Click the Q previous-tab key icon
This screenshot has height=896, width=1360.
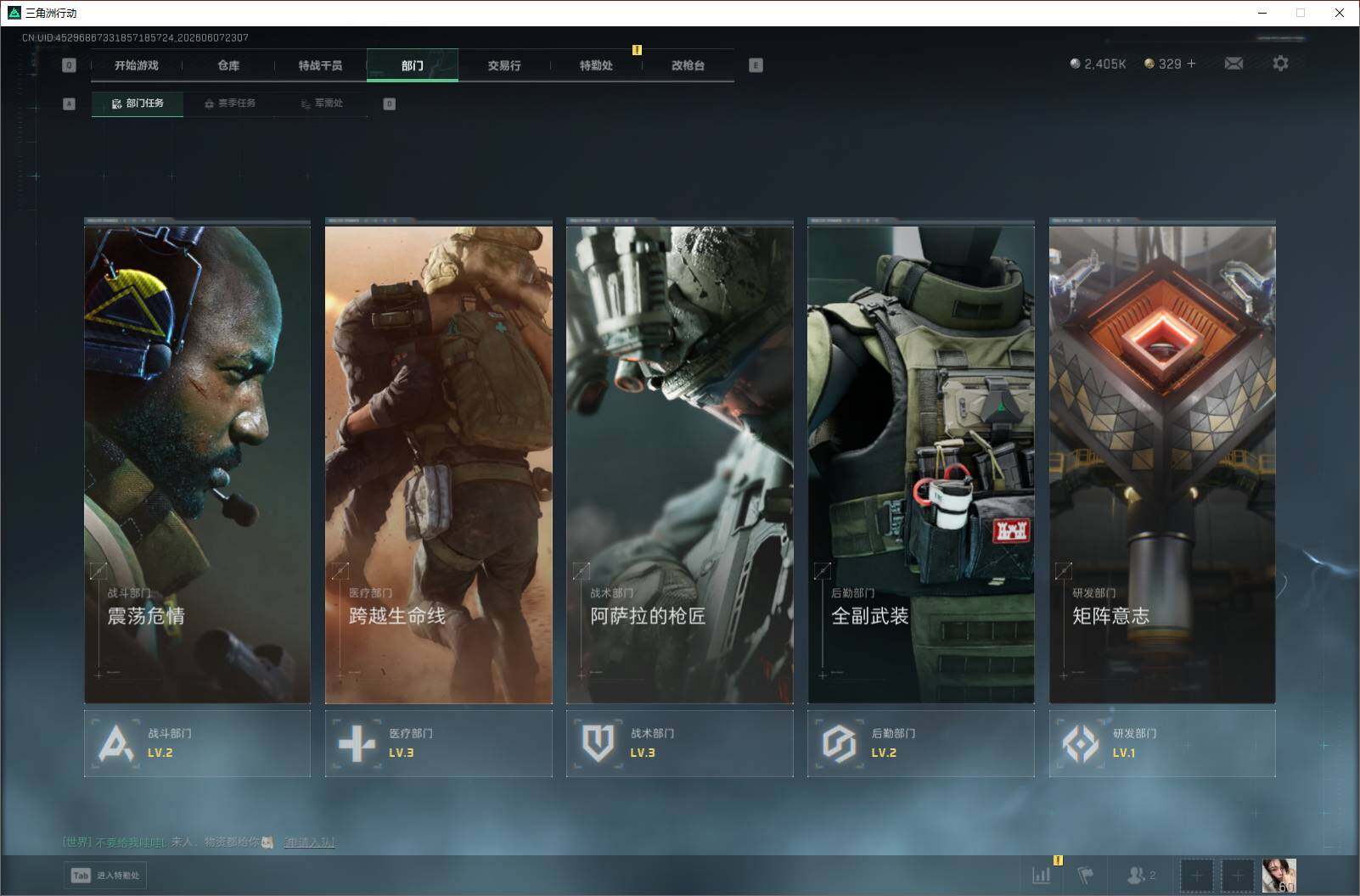[x=70, y=65]
